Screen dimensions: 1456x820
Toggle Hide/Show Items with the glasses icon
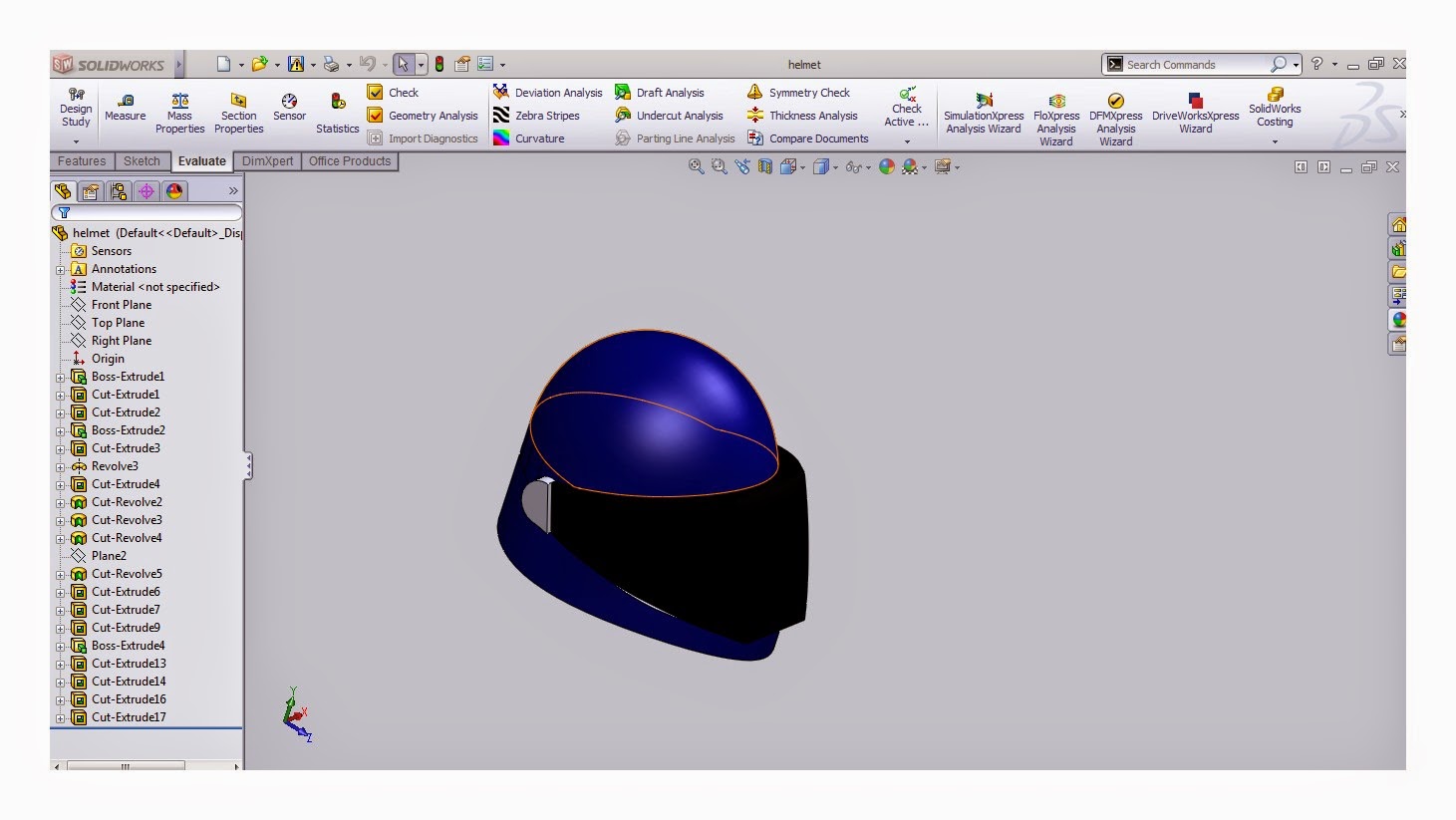pos(855,166)
